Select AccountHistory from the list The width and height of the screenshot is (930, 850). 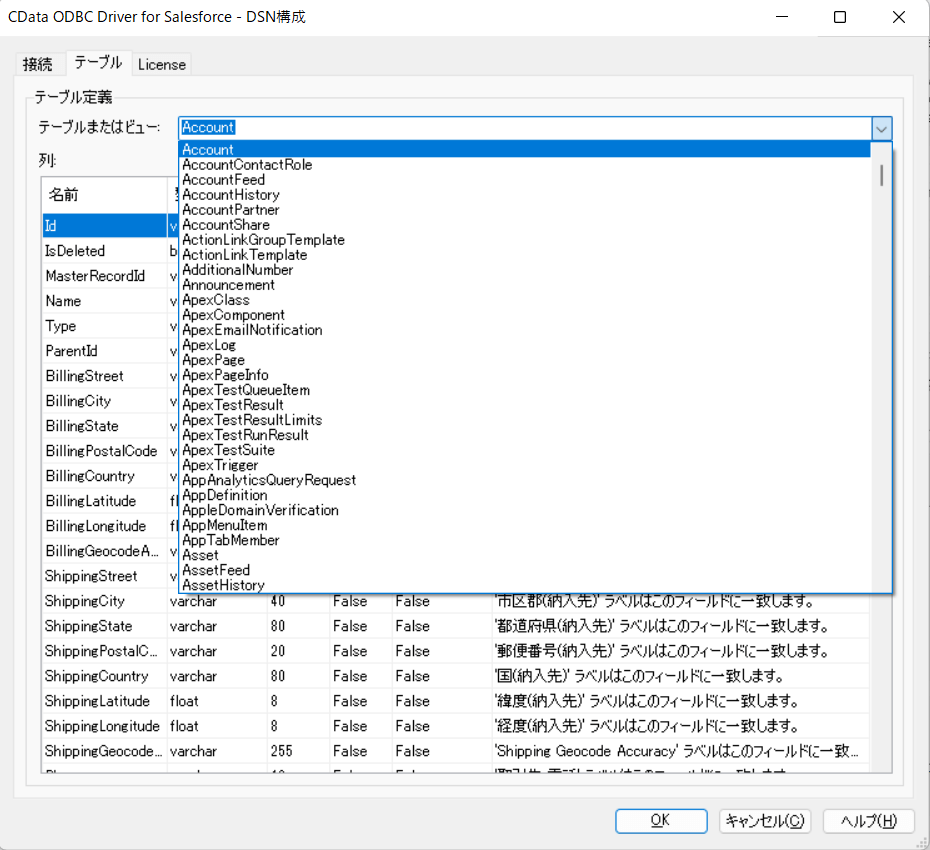pos(525,195)
